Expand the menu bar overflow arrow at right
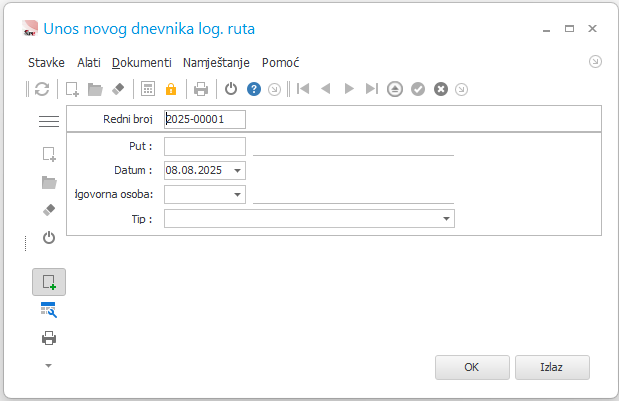This screenshot has width=619, height=401. (x=595, y=62)
